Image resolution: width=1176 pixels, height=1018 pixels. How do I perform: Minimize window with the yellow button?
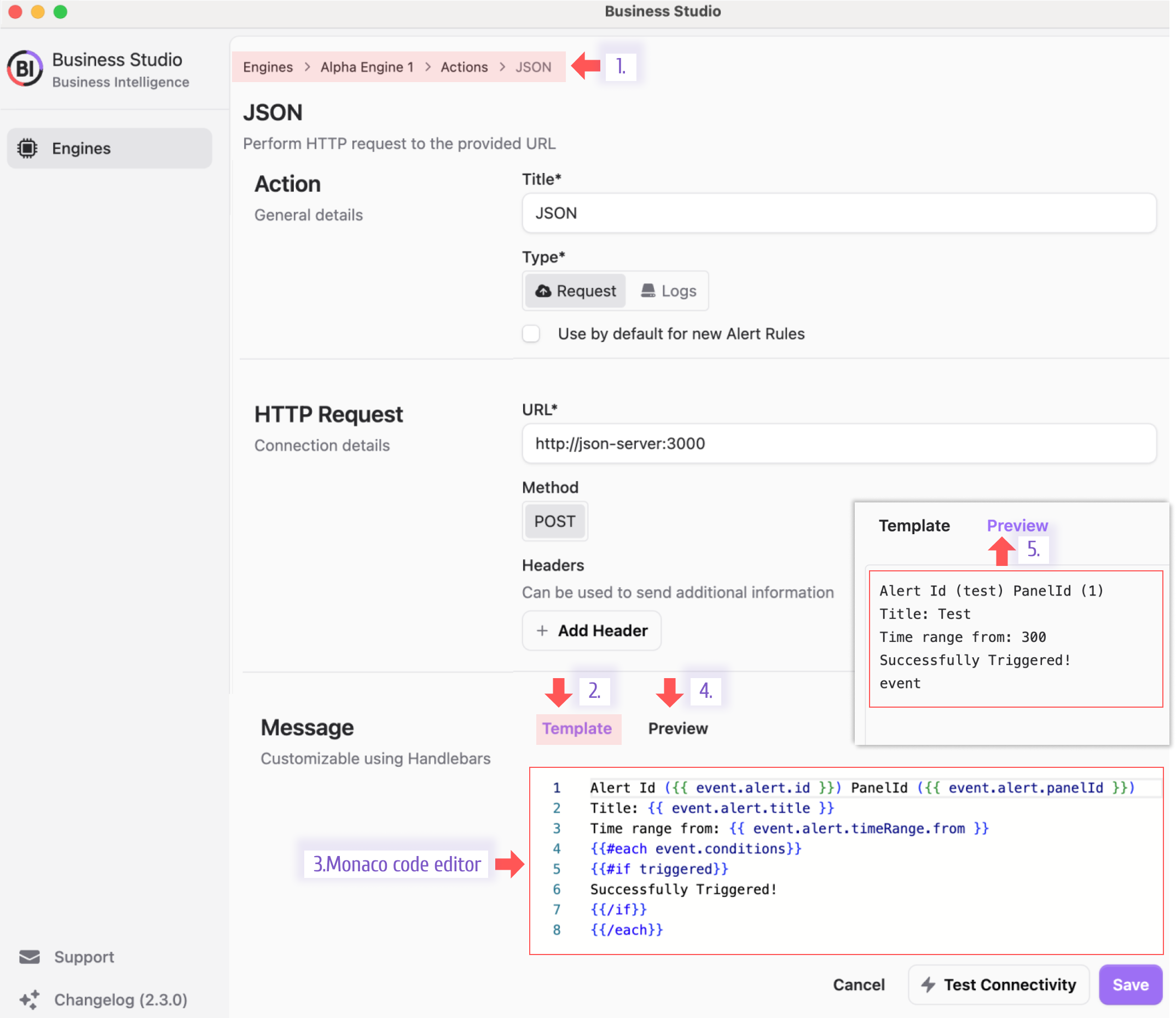pos(37,11)
